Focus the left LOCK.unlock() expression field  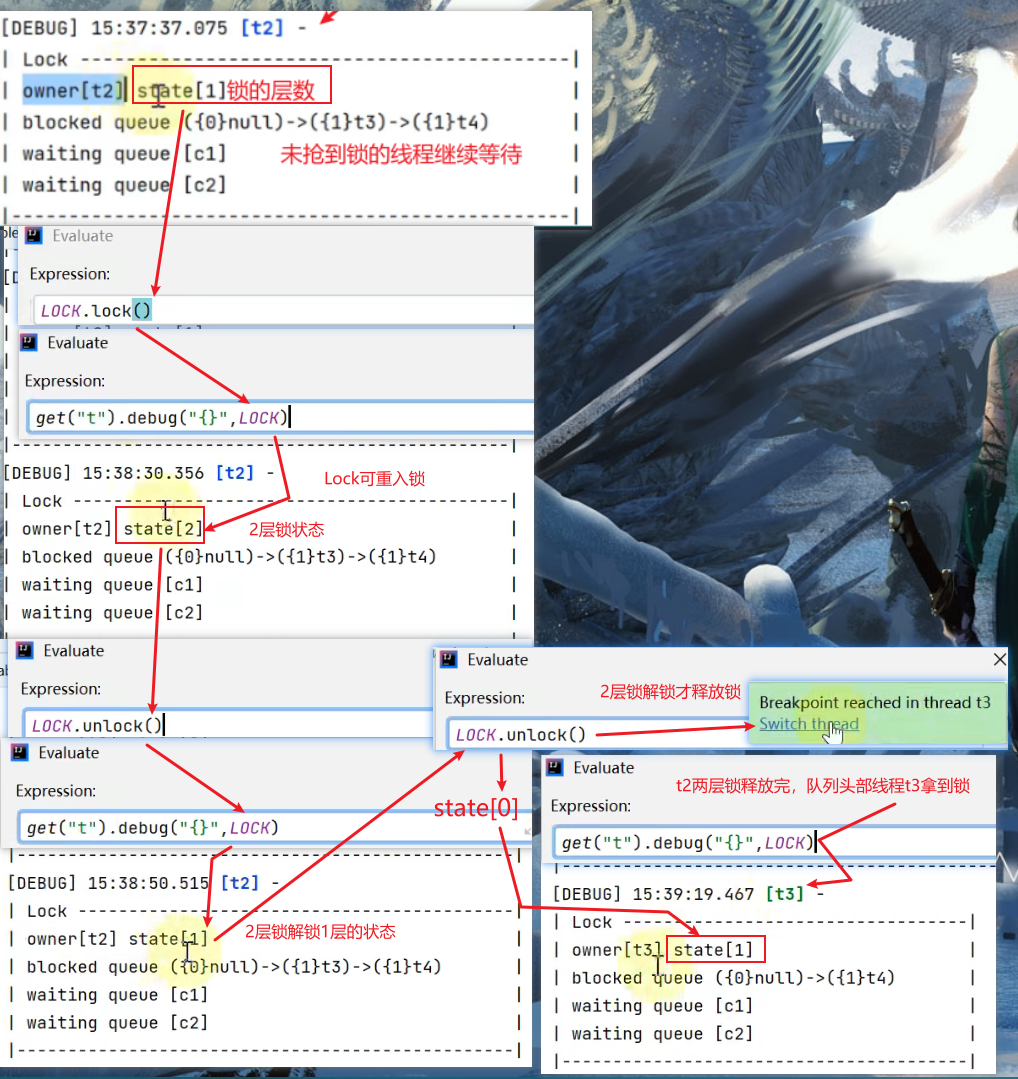[225, 725]
